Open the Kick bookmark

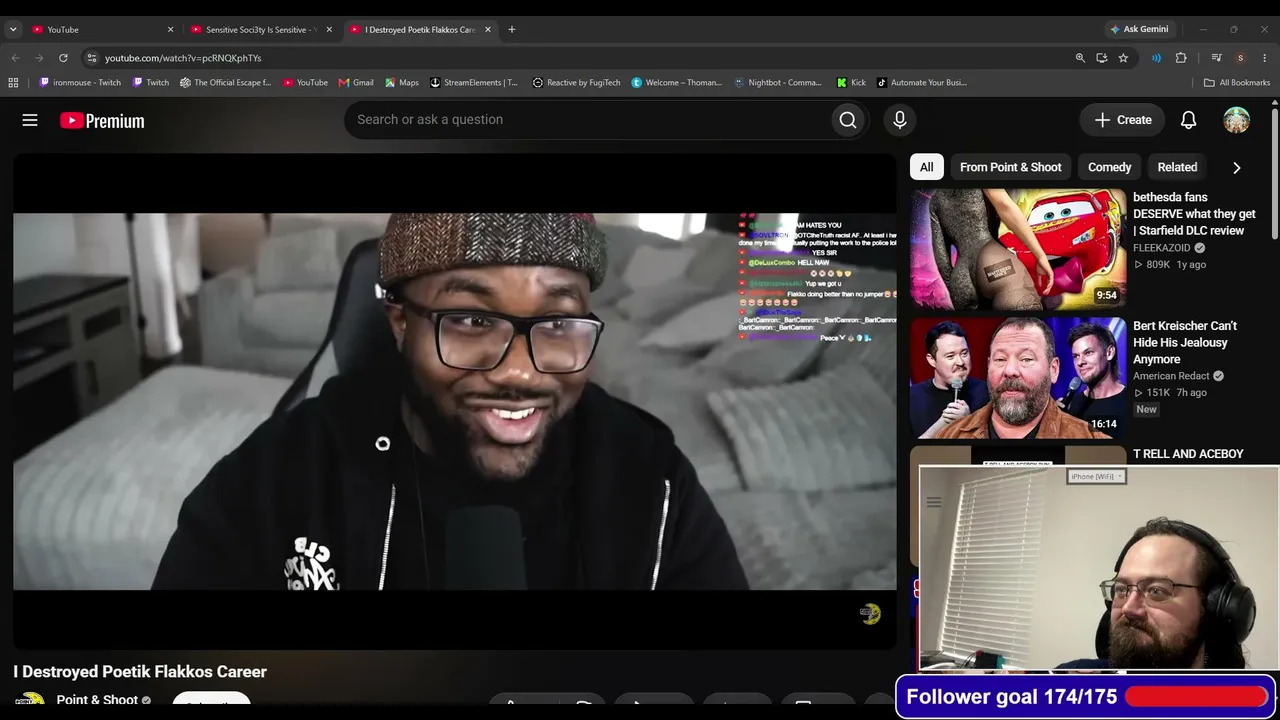coord(852,83)
